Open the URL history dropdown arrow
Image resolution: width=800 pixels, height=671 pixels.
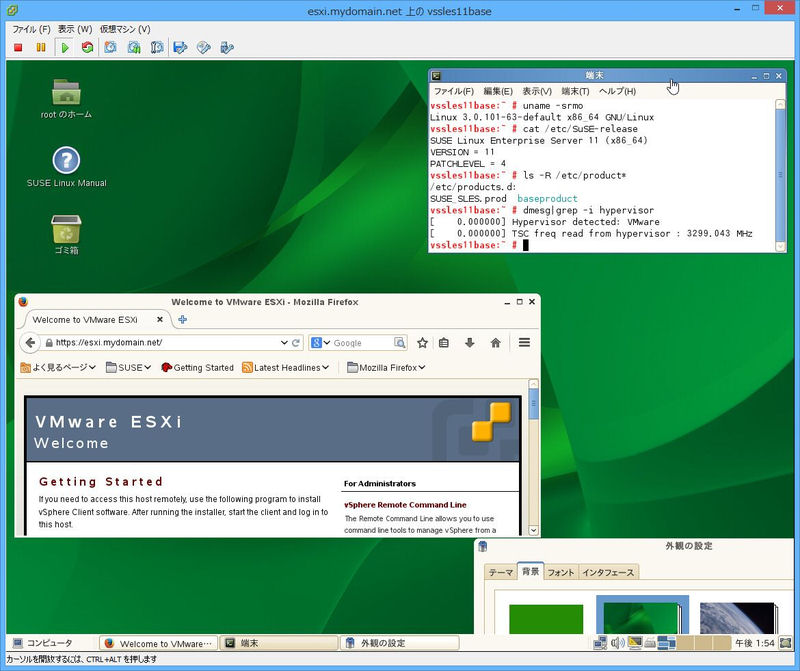coord(284,343)
